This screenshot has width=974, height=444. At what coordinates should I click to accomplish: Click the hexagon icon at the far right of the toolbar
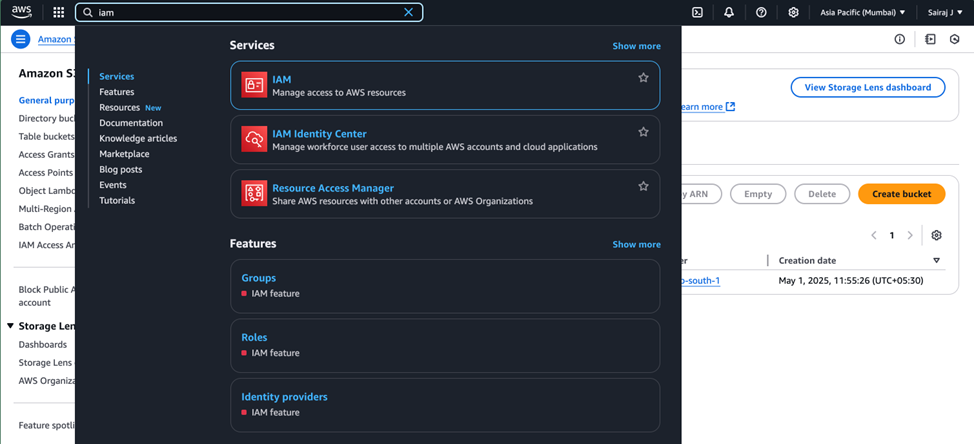[x=955, y=39]
